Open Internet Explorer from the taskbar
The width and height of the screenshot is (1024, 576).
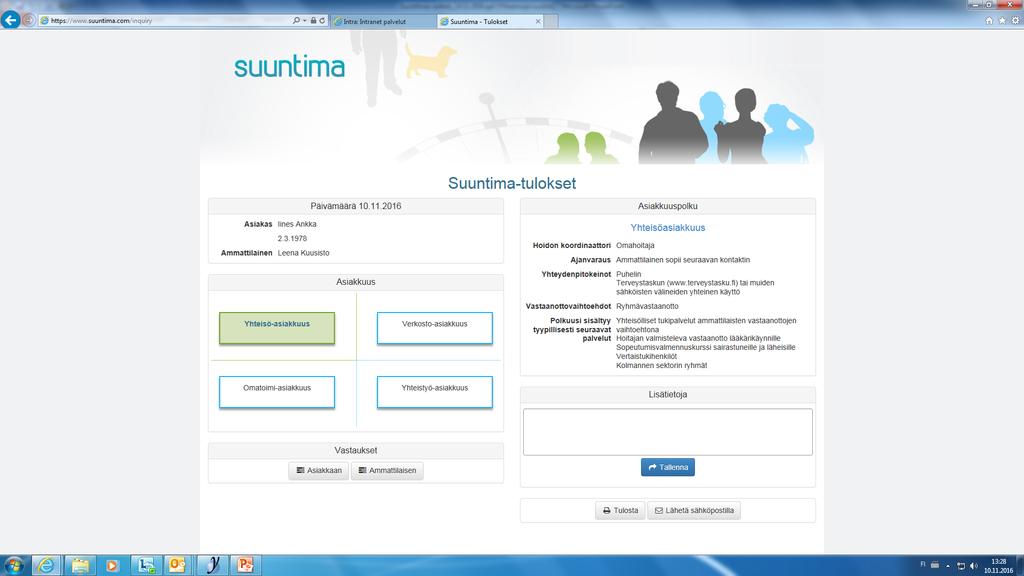click(46, 565)
